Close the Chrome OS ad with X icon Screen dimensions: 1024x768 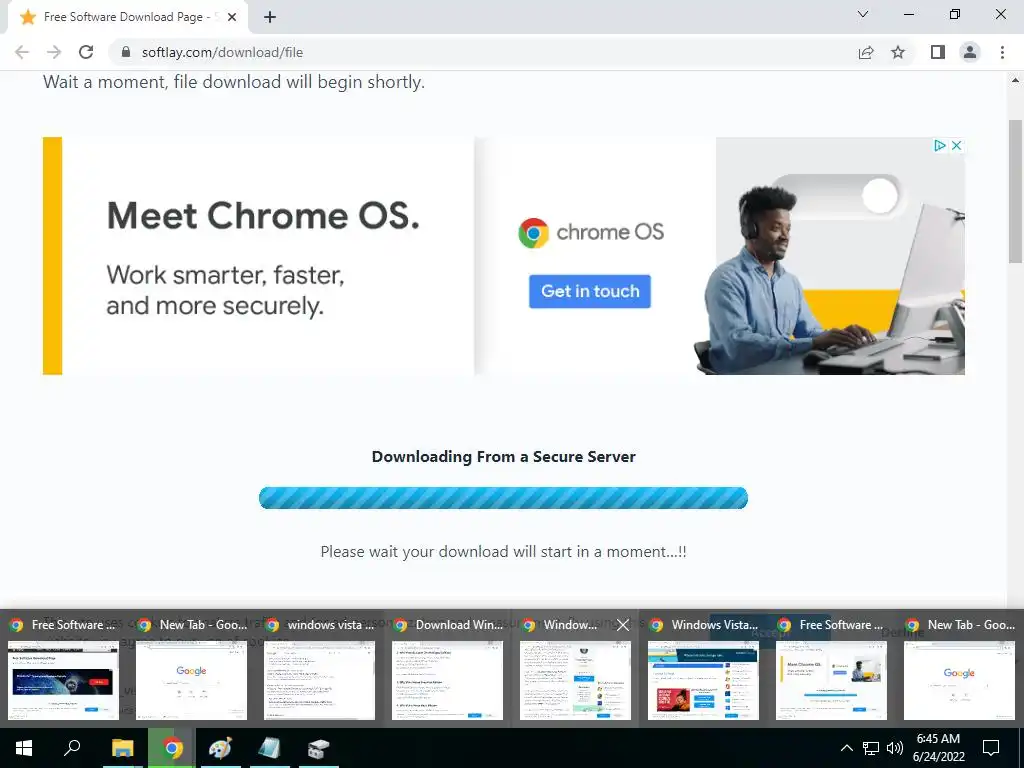tap(956, 145)
